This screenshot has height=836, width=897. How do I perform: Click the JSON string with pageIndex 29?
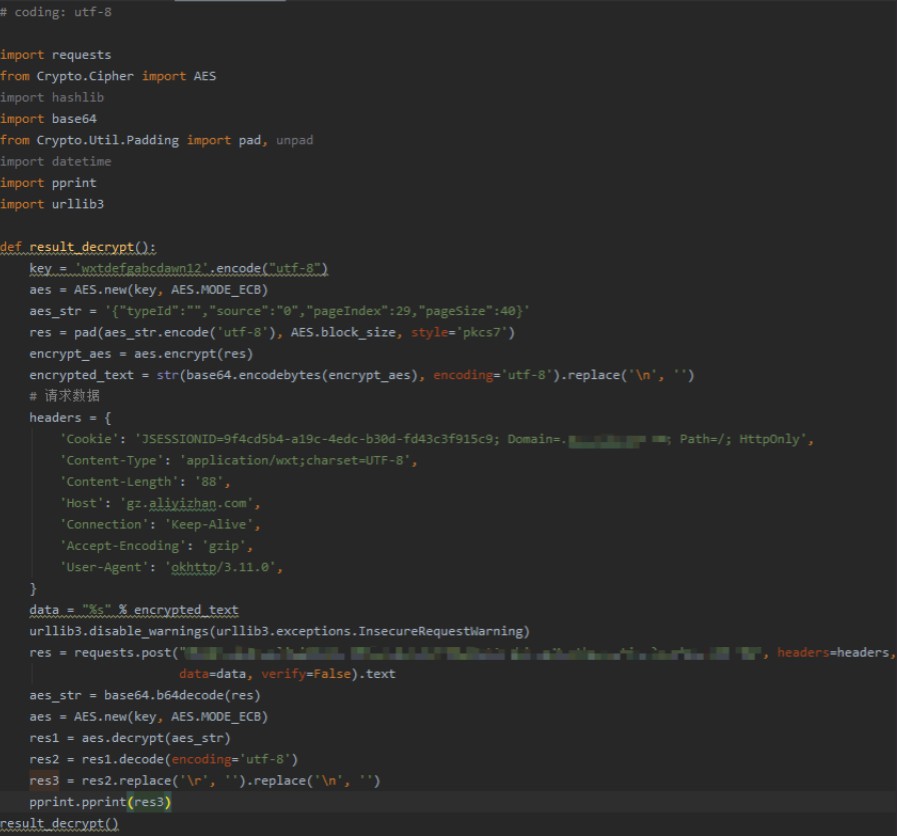click(x=317, y=311)
